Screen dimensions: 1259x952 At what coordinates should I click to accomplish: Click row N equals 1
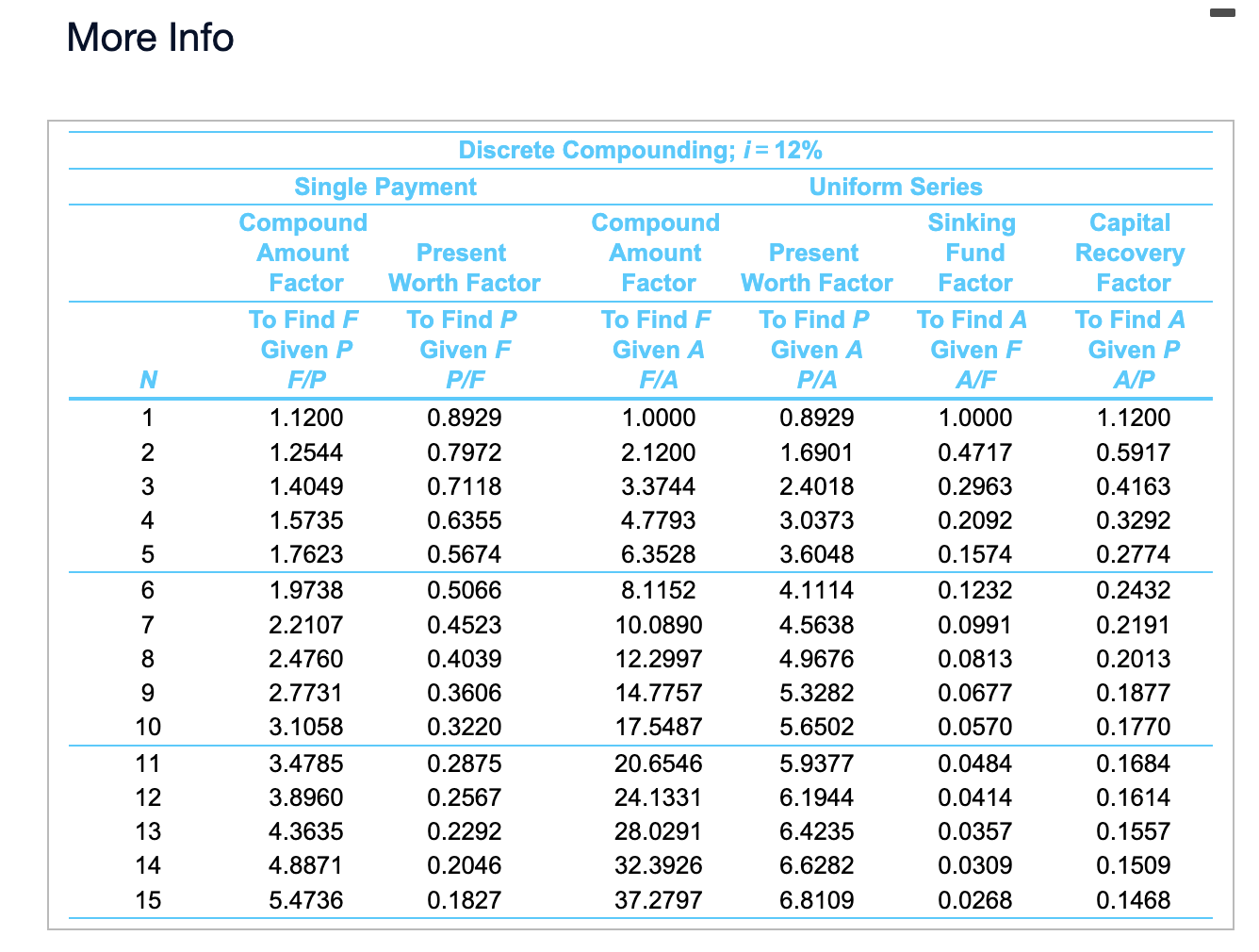click(147, 418)
